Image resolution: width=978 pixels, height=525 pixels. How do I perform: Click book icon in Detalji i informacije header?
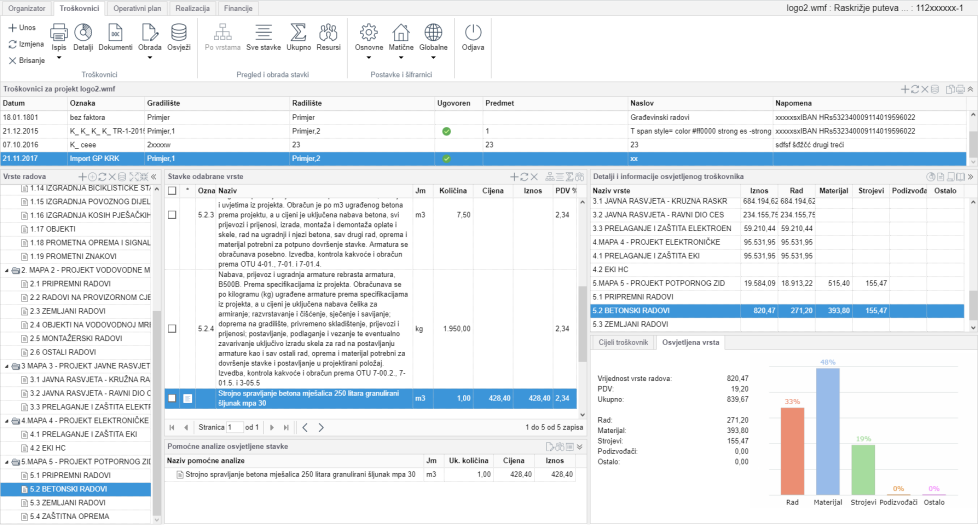pyautogui.click(x=961, y=177)
